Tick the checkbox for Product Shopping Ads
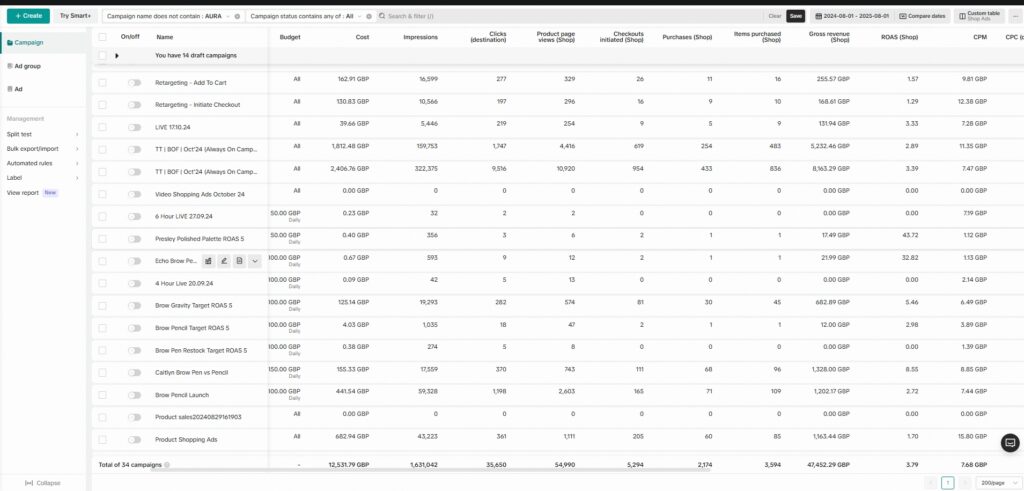This screenshot has width=1024, height=491. pyautogui.click(x=102, y=439)
